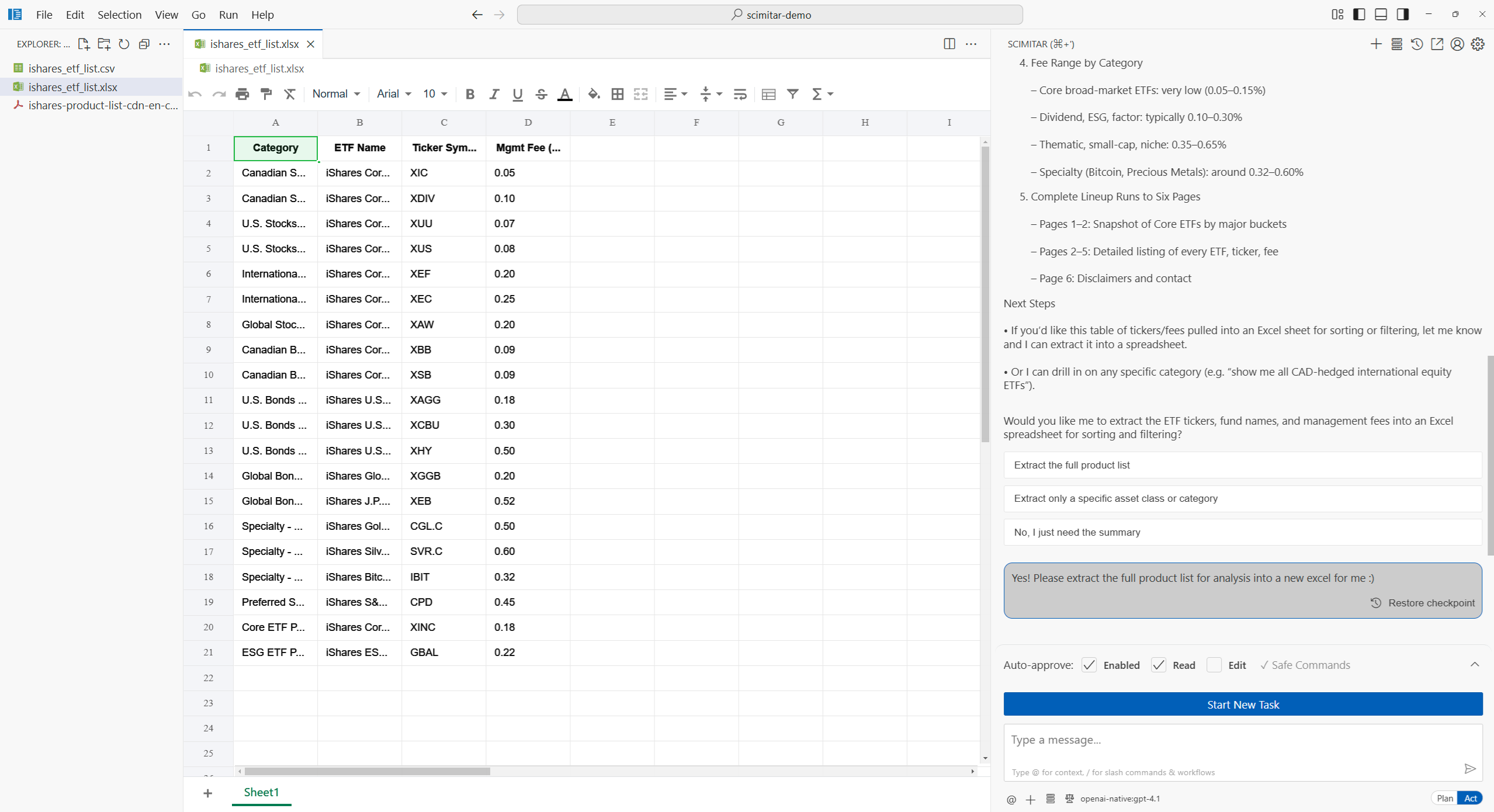Open Scimitar task history

click(1417, 44)
